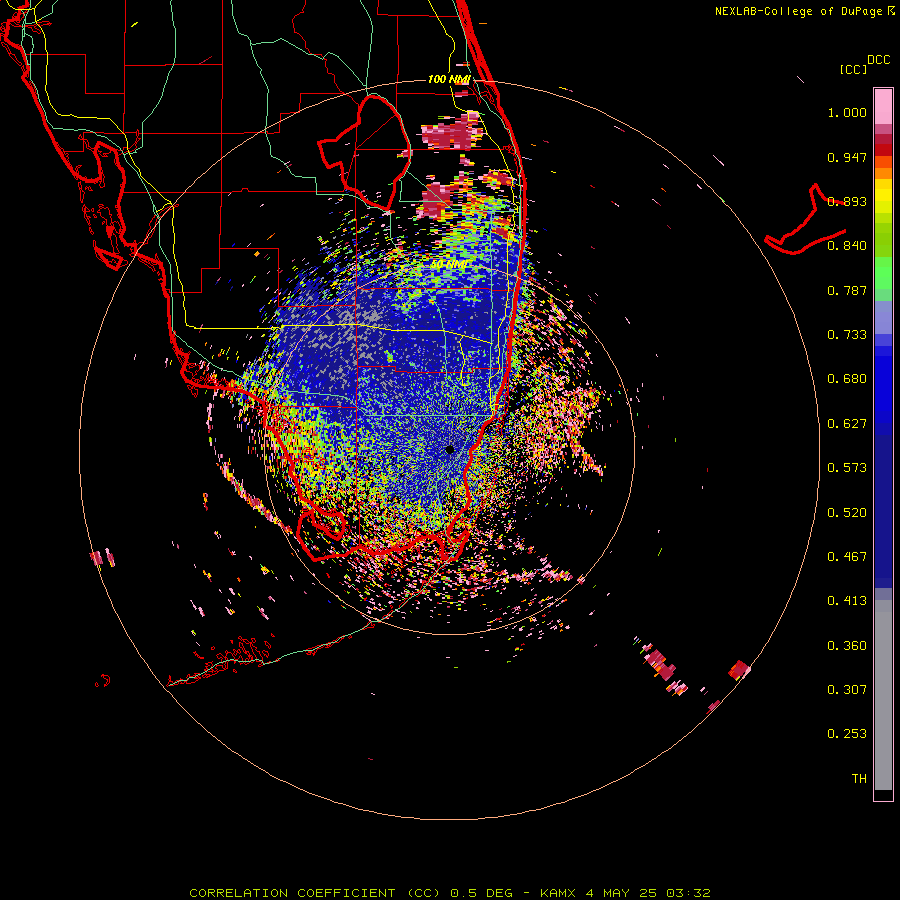Click the 0.520 legend value
The image size is (900, 900).
coord(847,513)
